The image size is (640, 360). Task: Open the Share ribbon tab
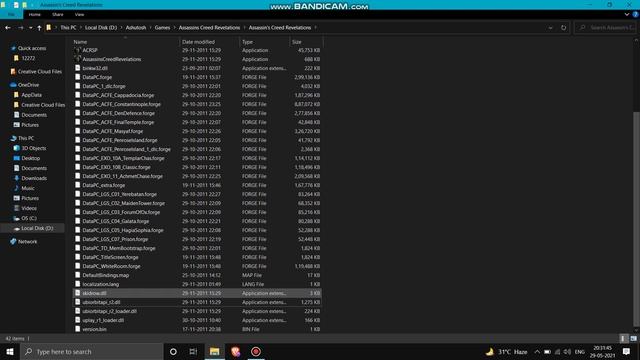pyautogui.click(x=58, y=14)
